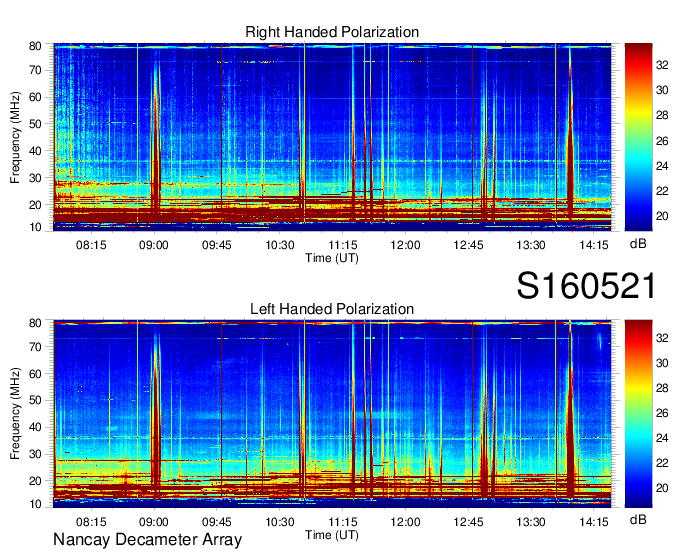Click the 70 MHz tick on the right-handed plot

tap(35, 70)
